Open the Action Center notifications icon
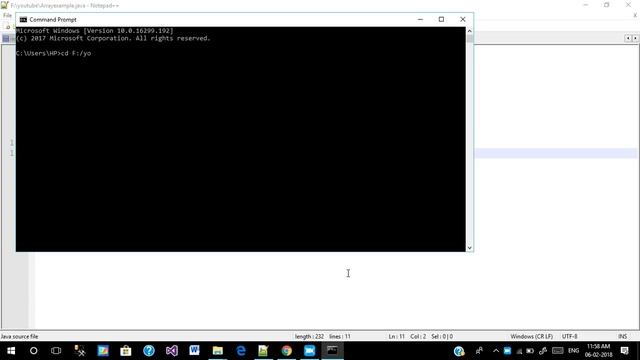Image resolution: width=640 pixels, height=360 pixels. click(x=624, y=351)
